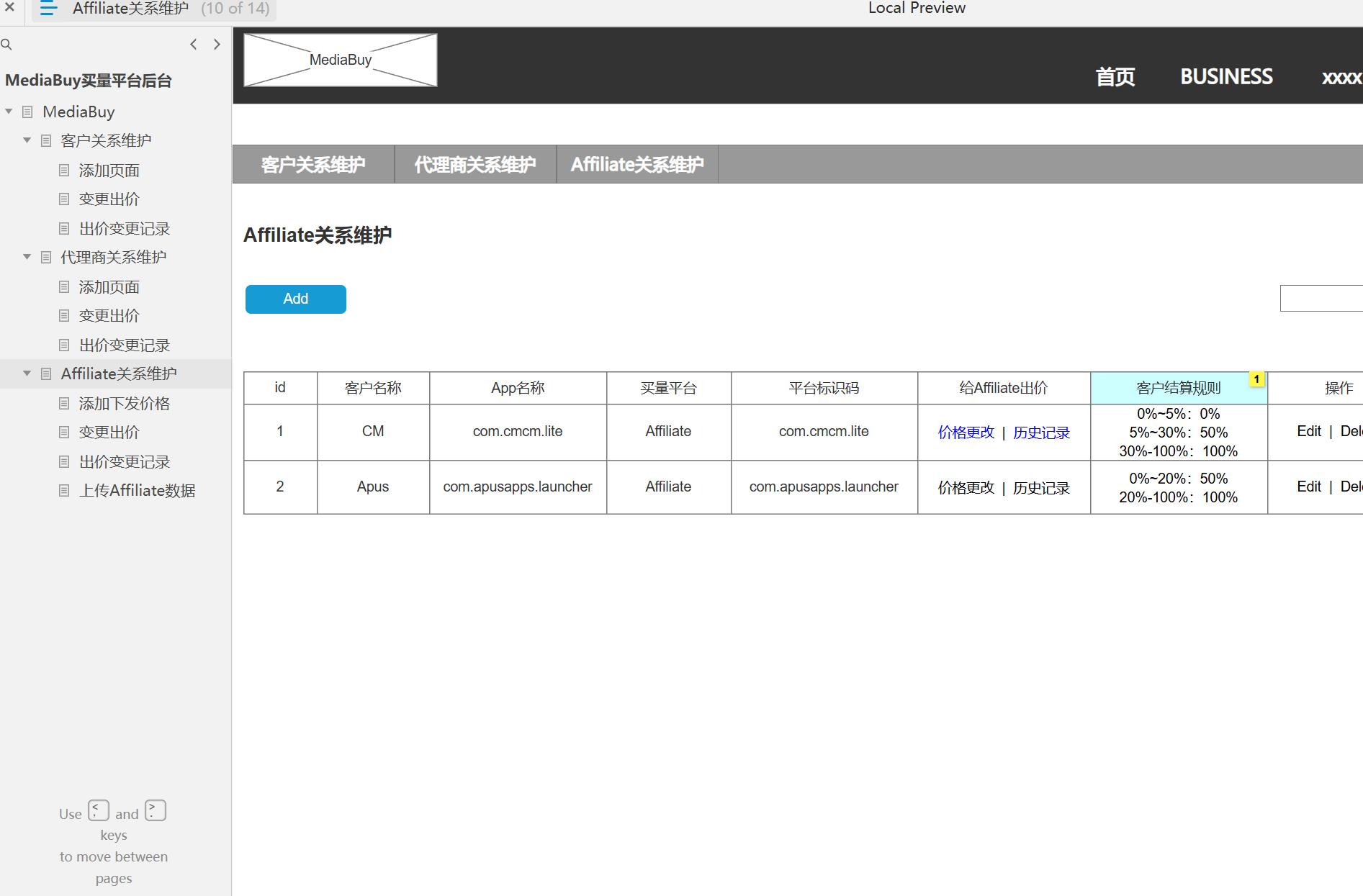1363x896 pixels.
Task: Open 添加页面 under 客户关系维护
Action: [x=109, y=171]
